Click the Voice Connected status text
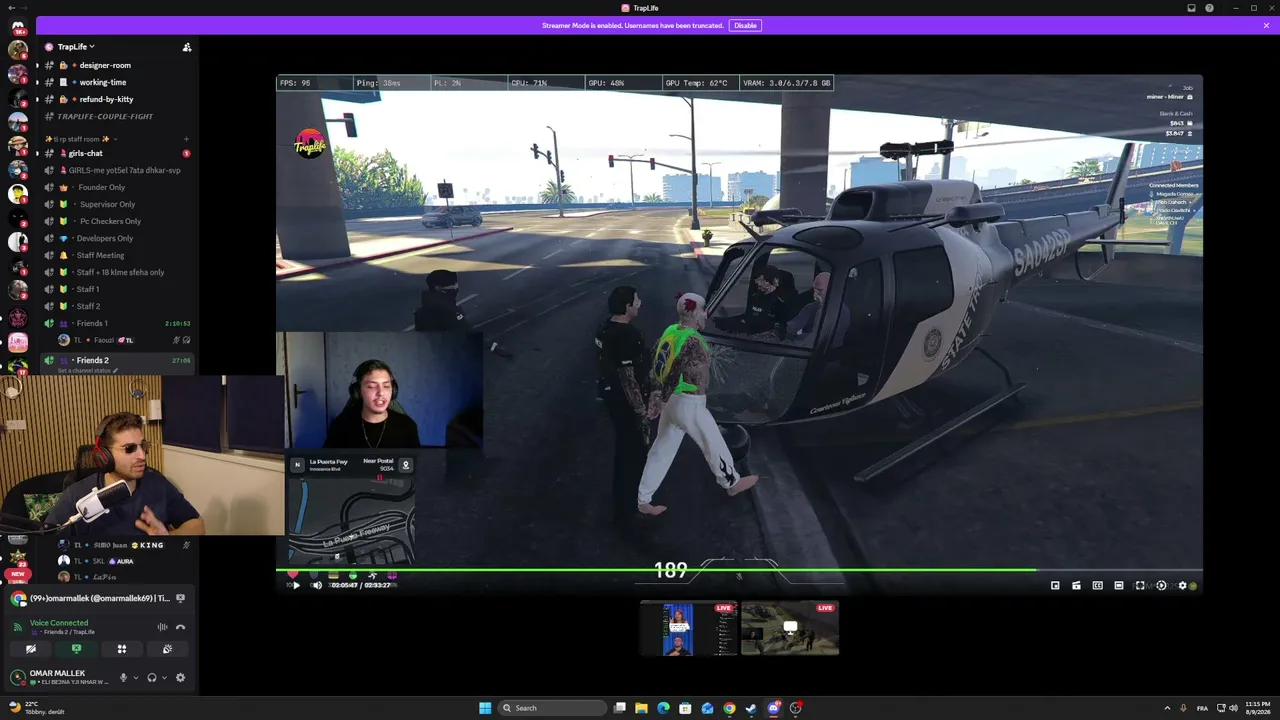The image size is (1280, 720). click(x=59, y=623)
